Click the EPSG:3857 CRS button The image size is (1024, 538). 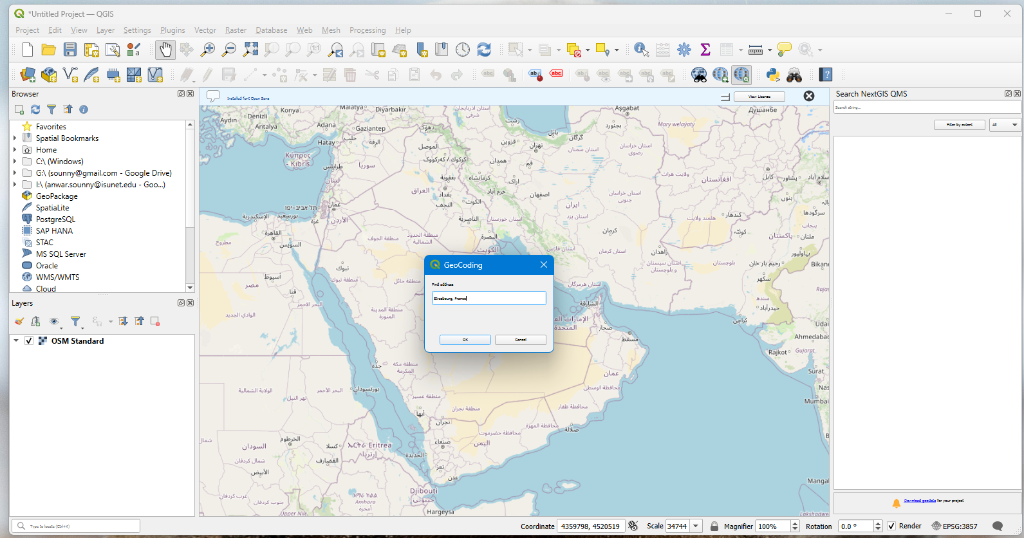(955, 526)
